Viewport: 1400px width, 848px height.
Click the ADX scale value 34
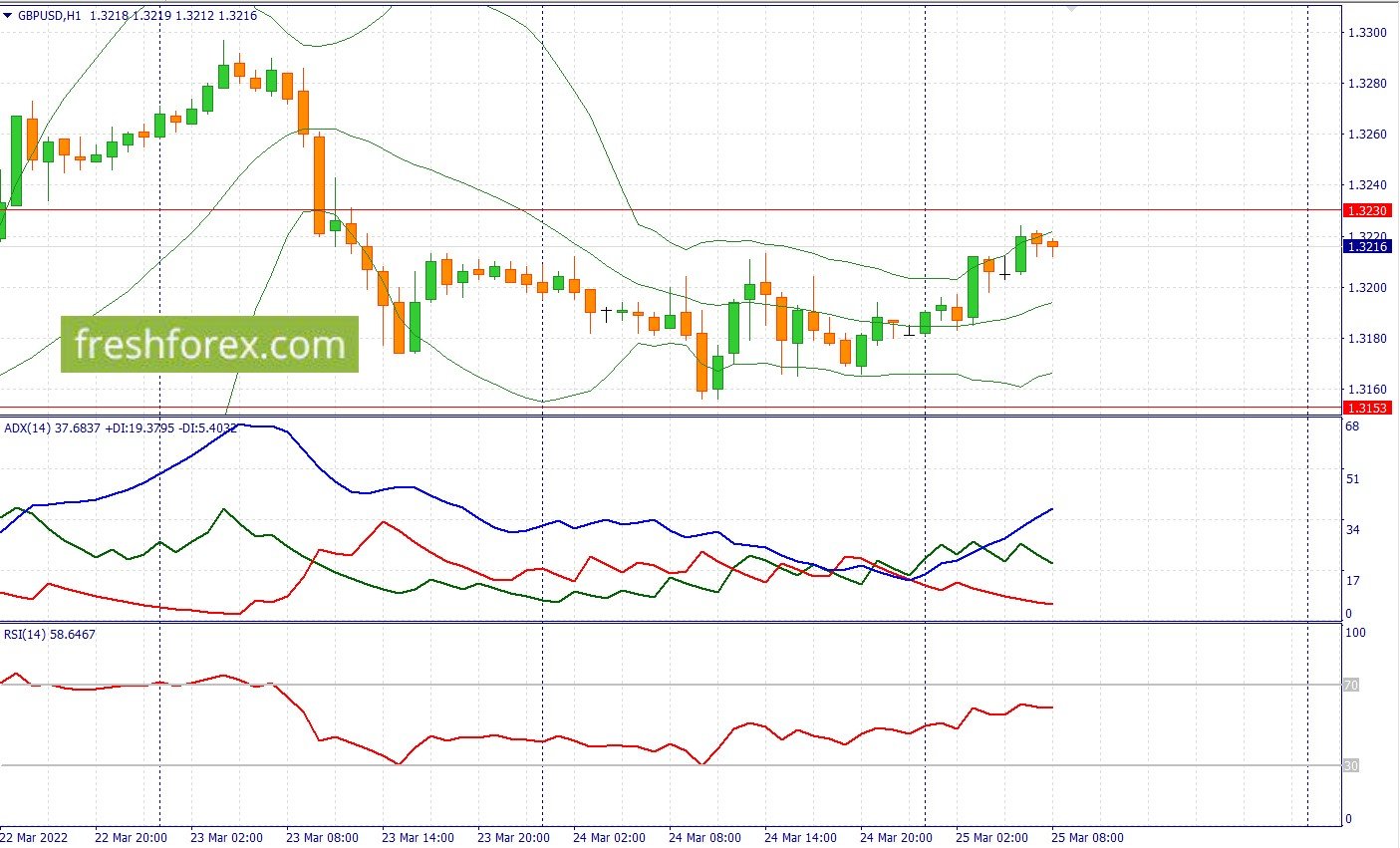pos(1353,530)
